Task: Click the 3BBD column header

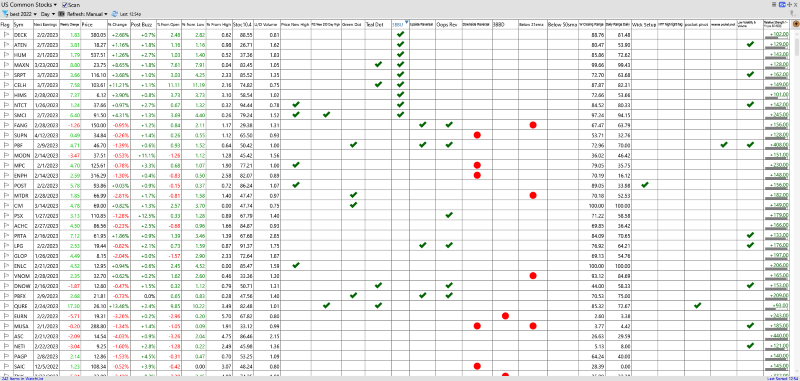Action: pyautogui.click(x=505, y=24)
